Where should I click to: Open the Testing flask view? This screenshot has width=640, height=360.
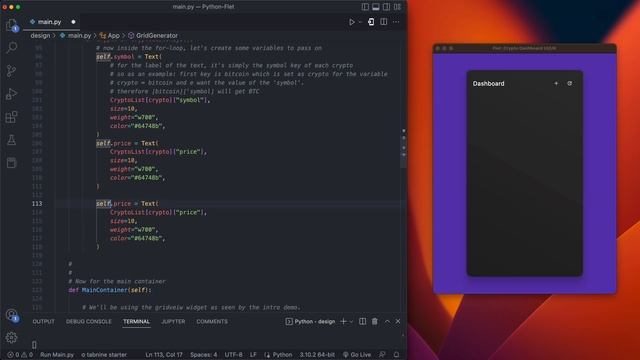click(x=11, y=140)
